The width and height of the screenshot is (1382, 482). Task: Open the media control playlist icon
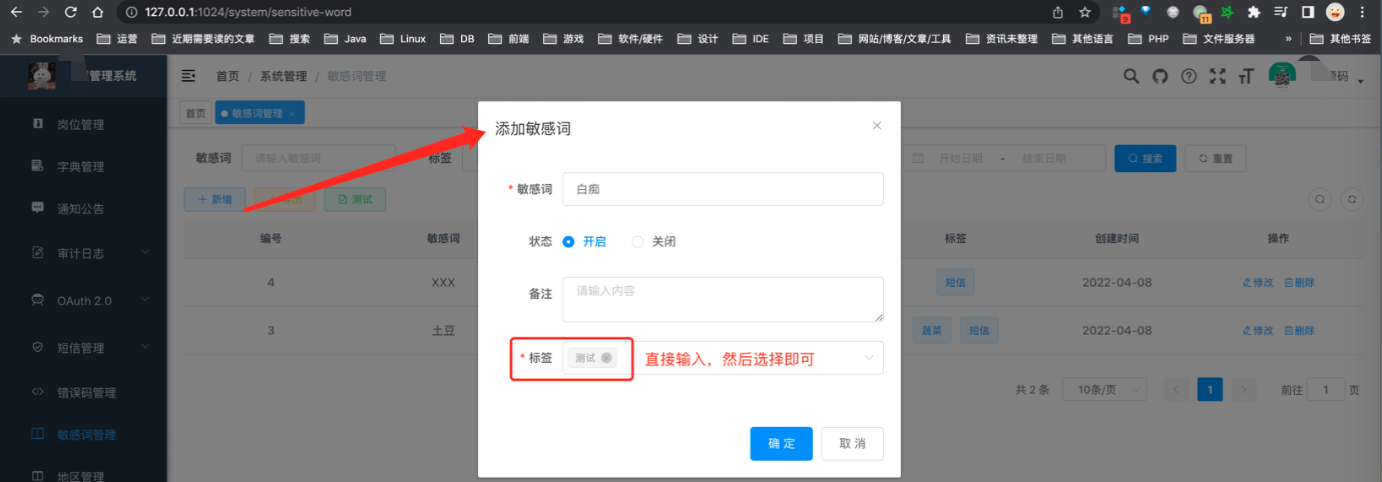(1280, 12)
